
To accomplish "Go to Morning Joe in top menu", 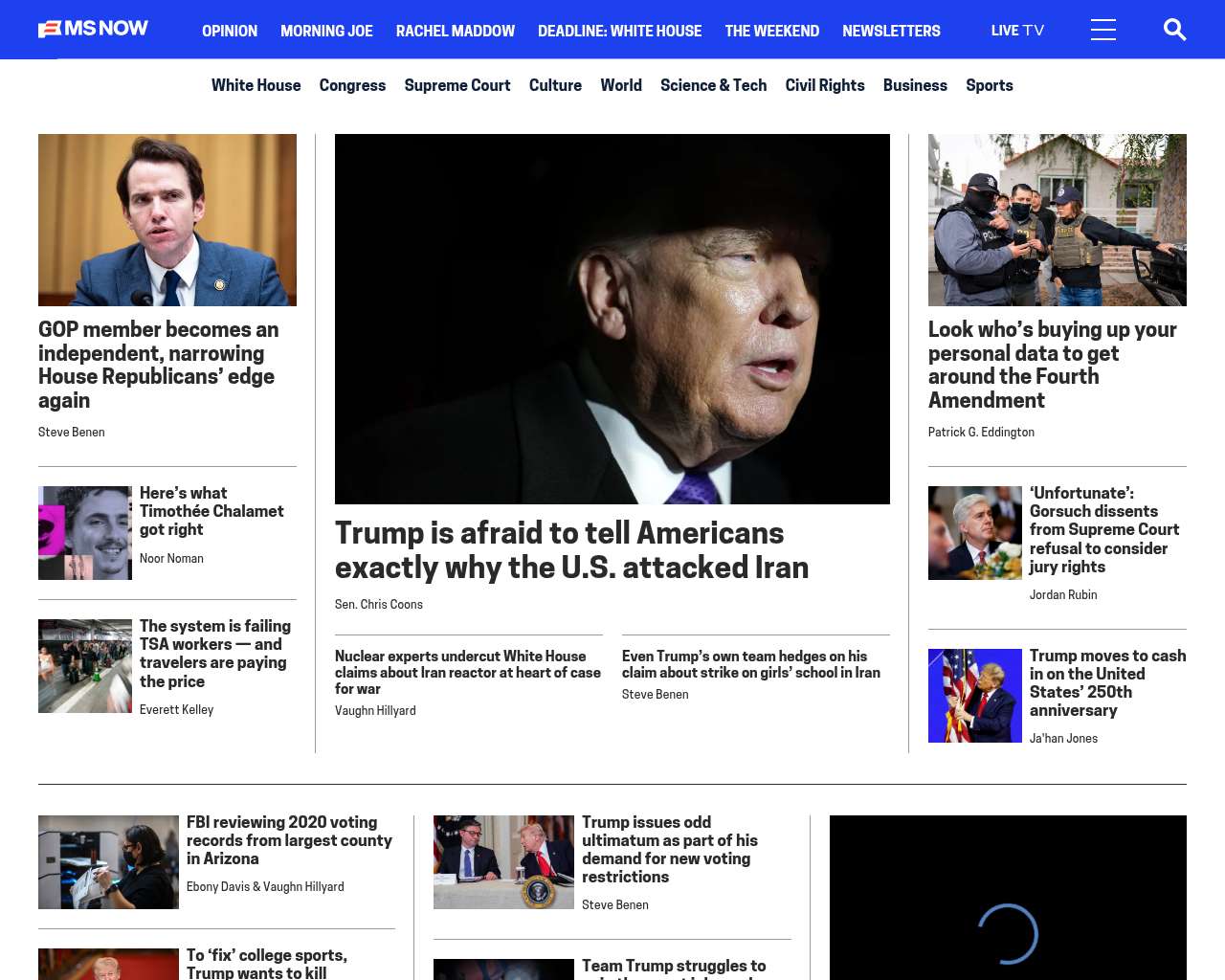I will click(326, 31).
